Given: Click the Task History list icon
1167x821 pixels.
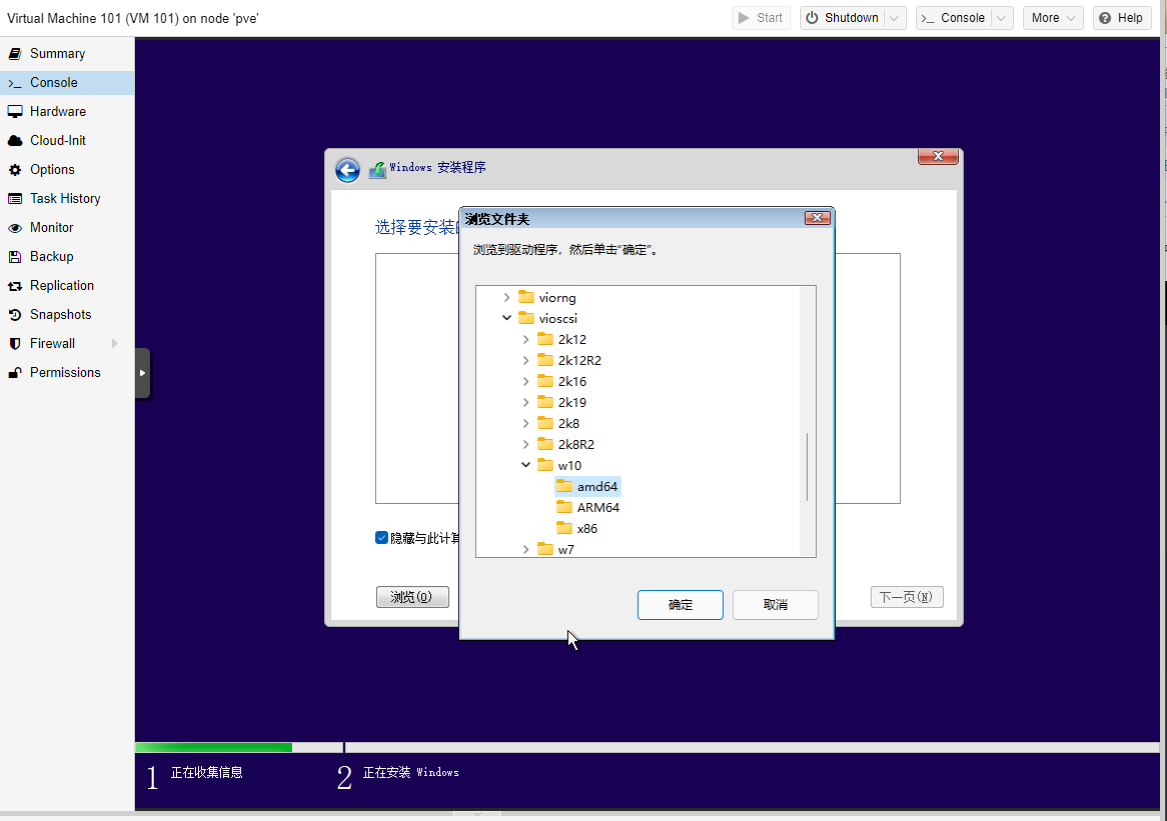Looking at the screenshot, I should (x=15, y=199).
